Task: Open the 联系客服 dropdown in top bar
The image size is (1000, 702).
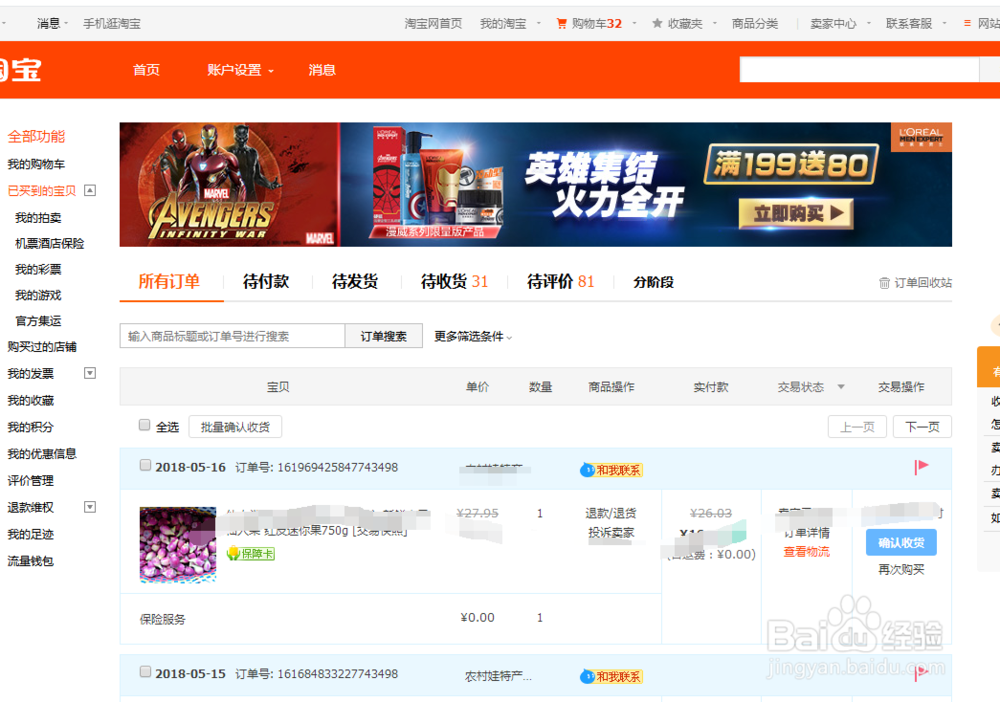Action: pyautogui.click(x=916, y=24)
